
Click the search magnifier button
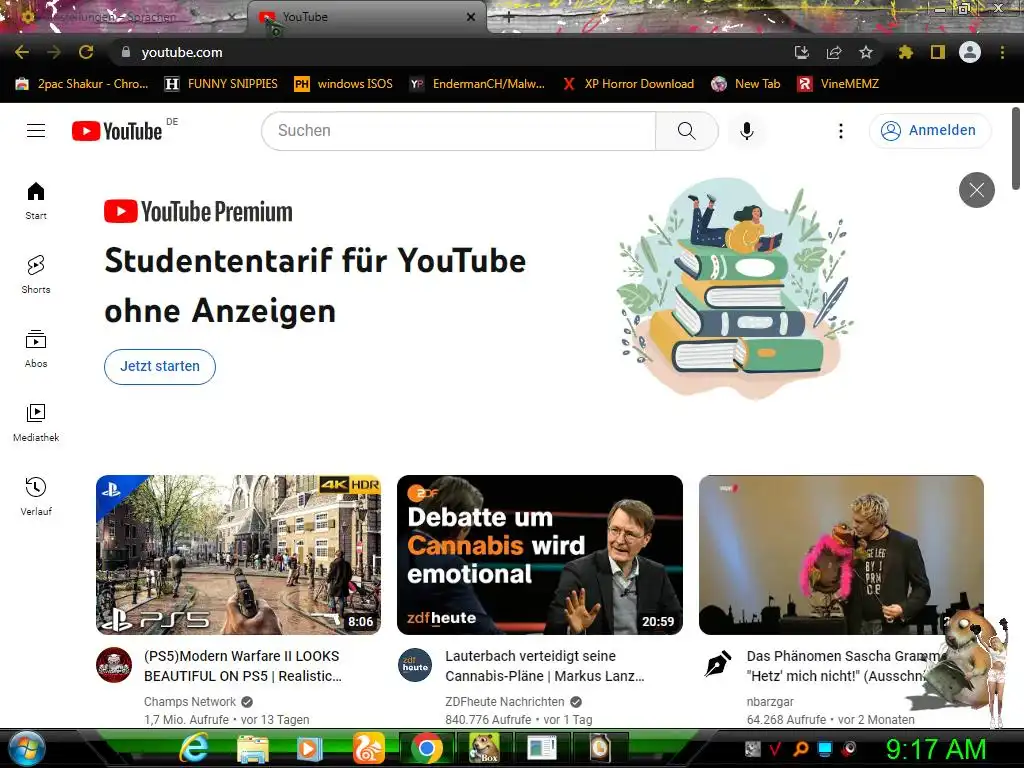(686, 131)
